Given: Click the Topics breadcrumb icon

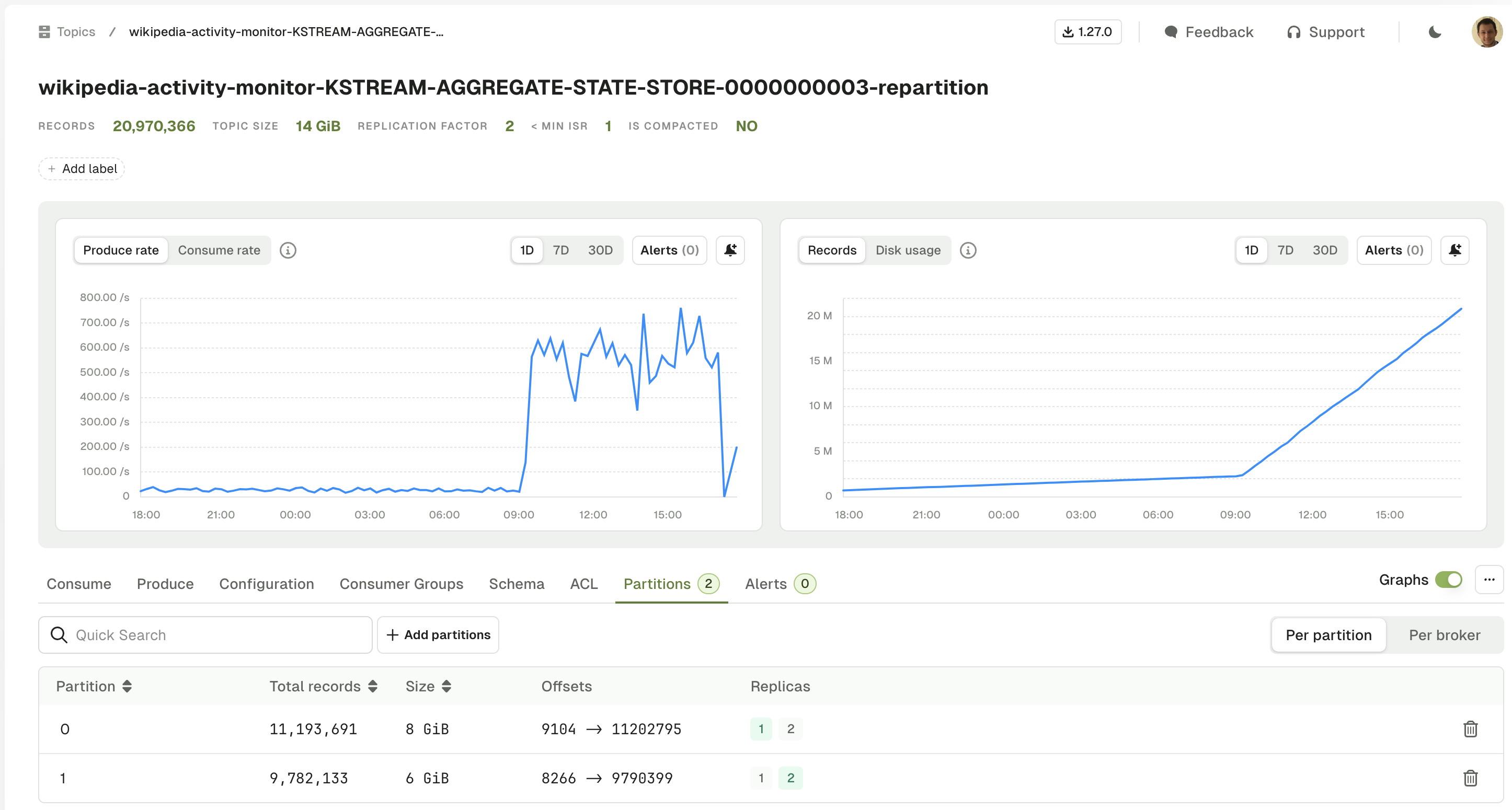Looking at the screenshot, I should coord(44,32).
